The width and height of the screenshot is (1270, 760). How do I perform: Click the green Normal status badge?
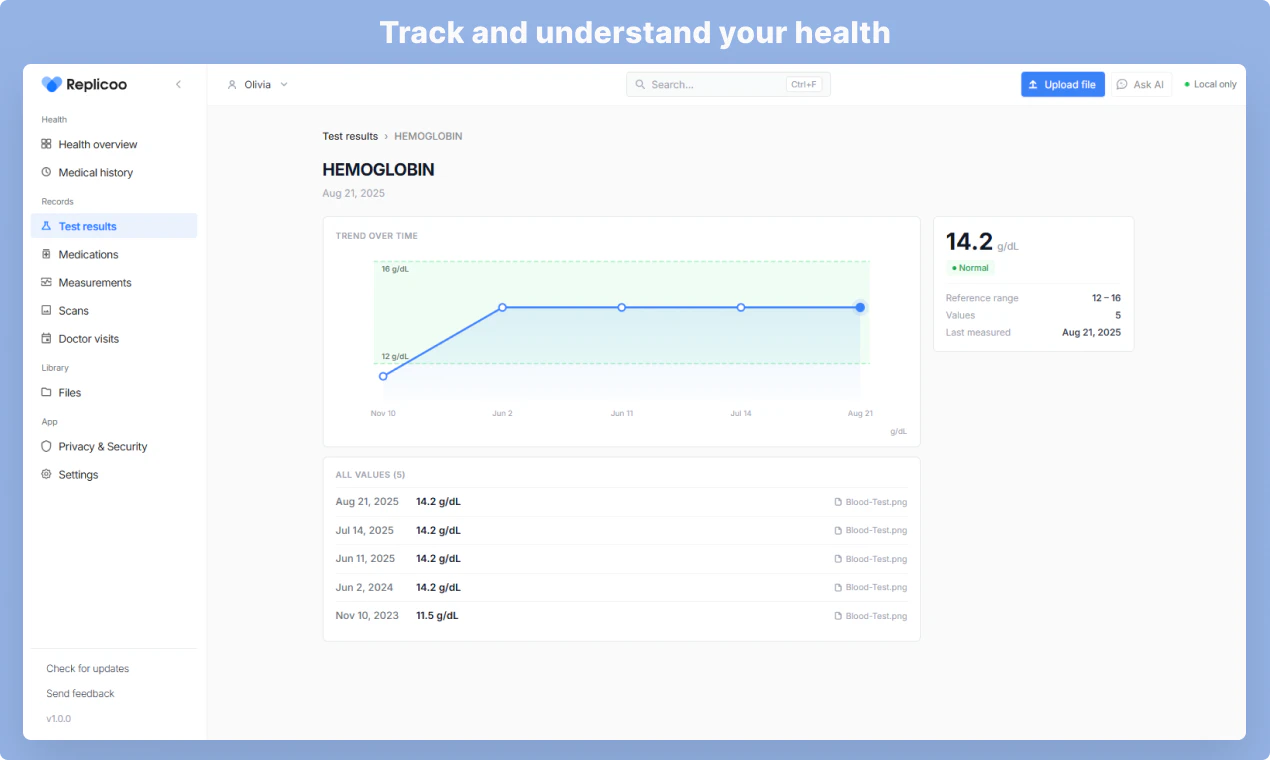(970, 268)
